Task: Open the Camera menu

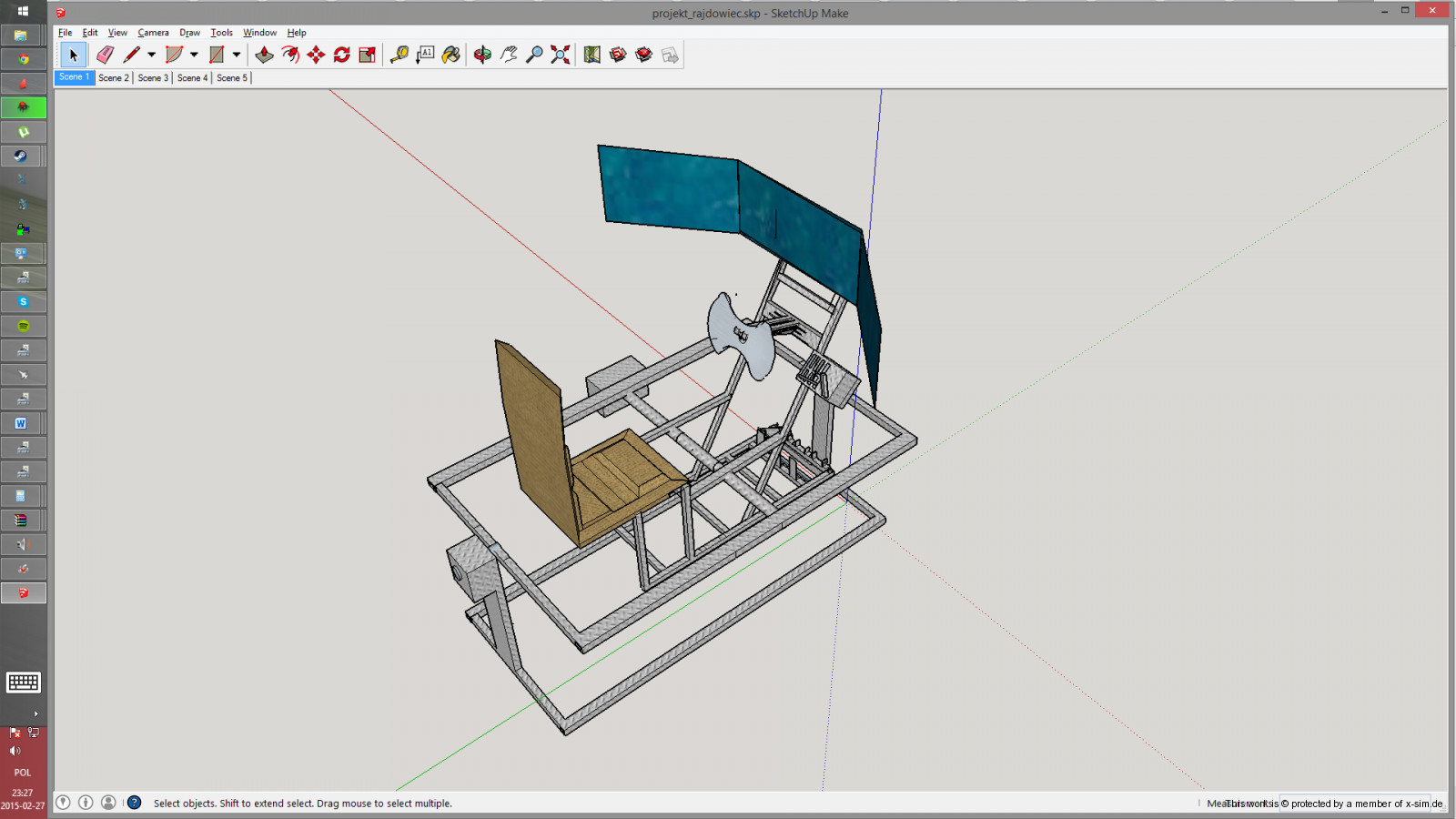Action: [x=153, y=33]
